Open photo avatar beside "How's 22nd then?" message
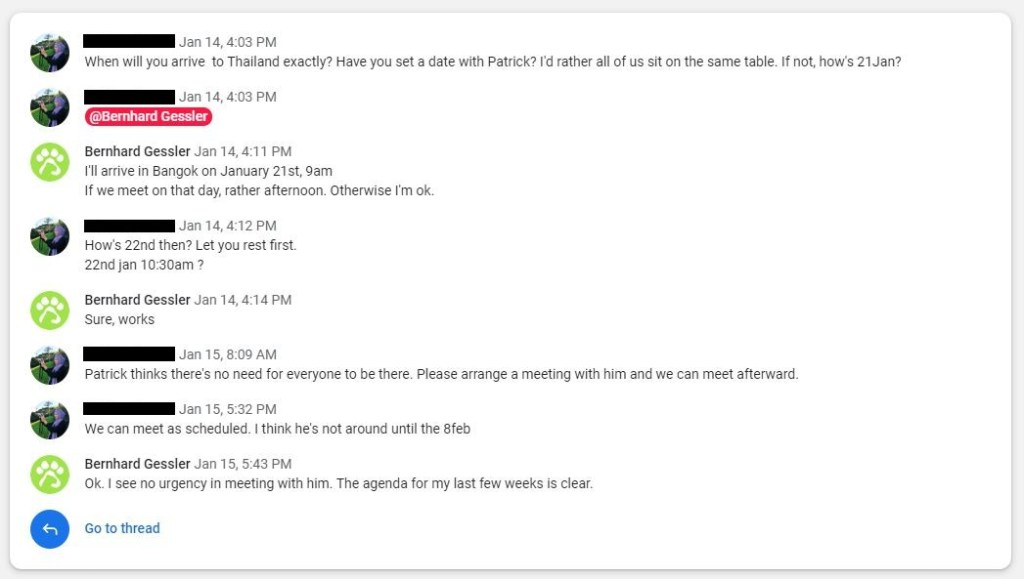 pyautogui.click(x=50, y=236)
